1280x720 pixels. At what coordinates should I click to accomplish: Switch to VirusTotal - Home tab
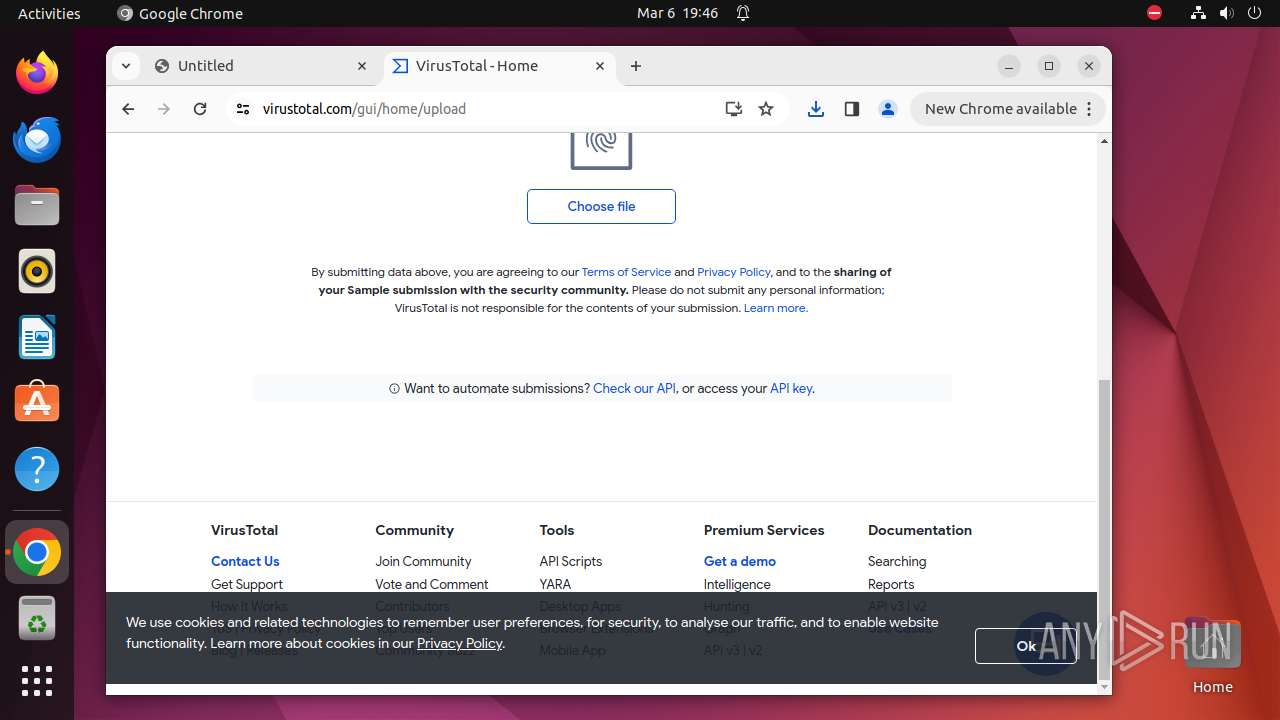pos(498,66)
